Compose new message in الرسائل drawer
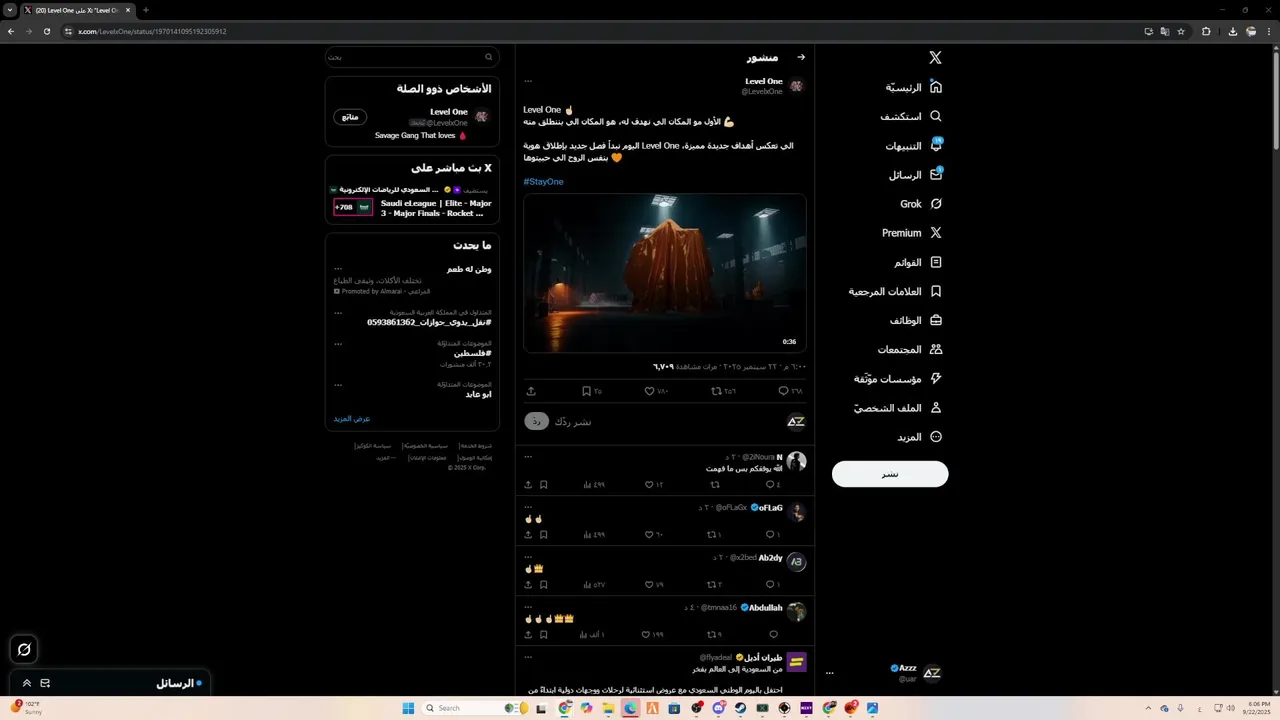 [45, 683]
